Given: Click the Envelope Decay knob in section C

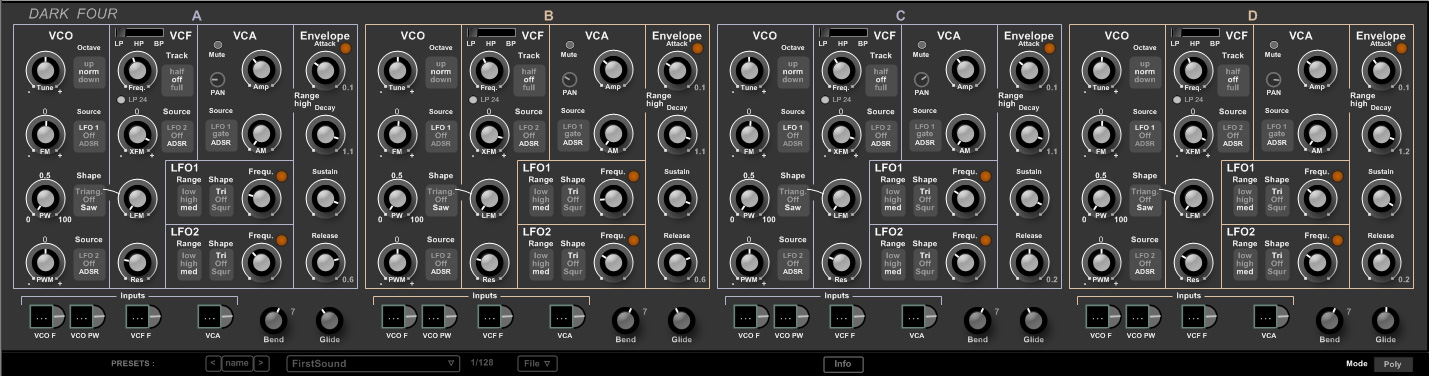Looking at the screenshot, I should (1030, 133).
